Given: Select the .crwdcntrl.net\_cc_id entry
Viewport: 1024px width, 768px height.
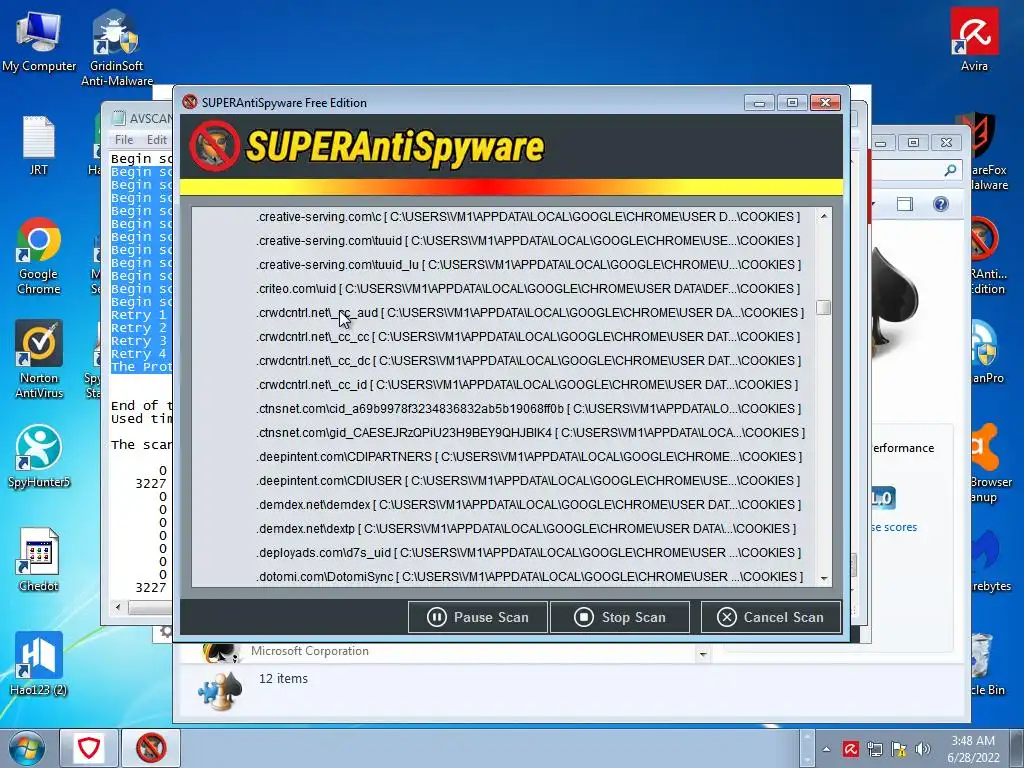Looking at the screenshot, I should point(526,385).
